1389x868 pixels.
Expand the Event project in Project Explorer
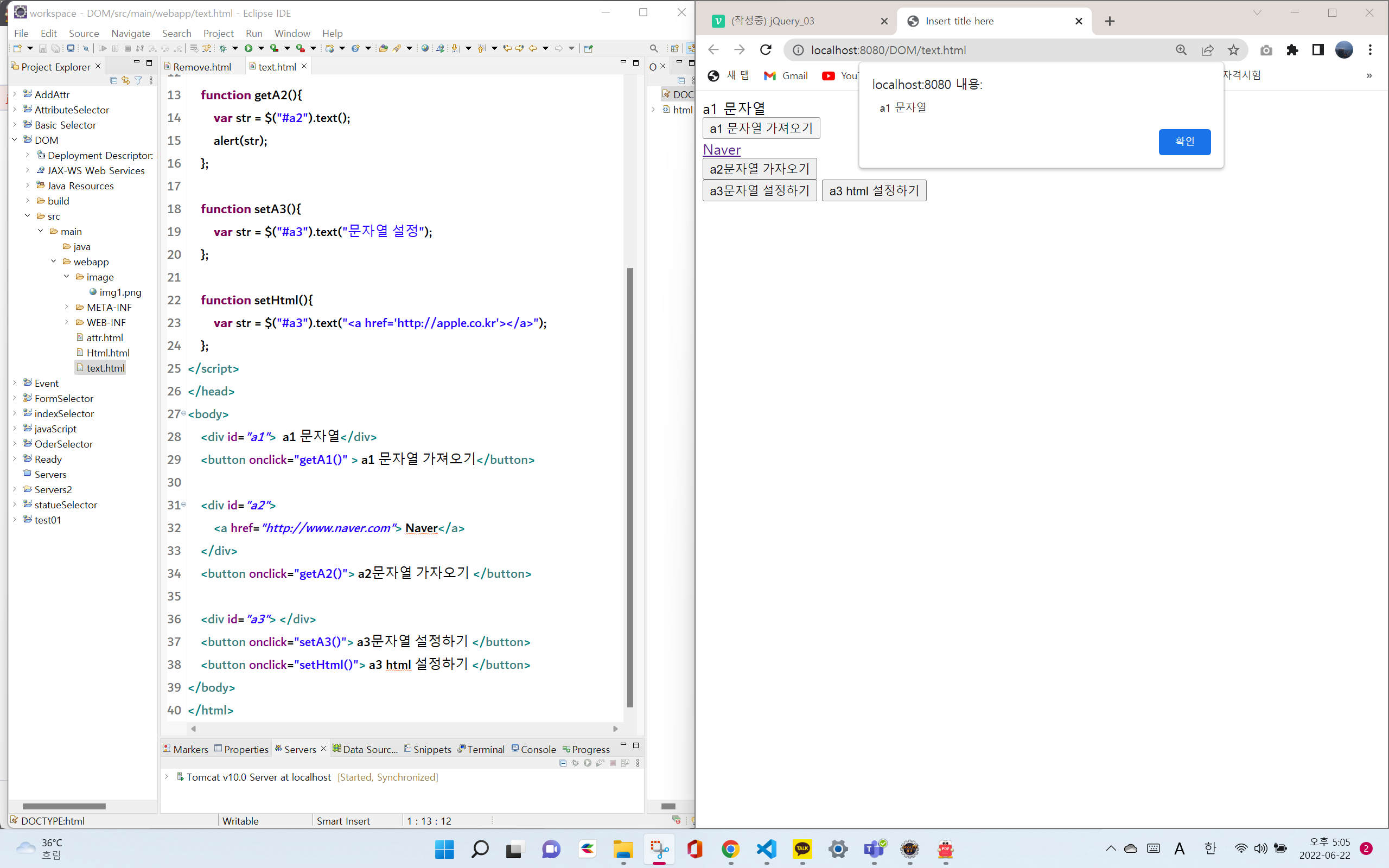(x=14, y=383)
